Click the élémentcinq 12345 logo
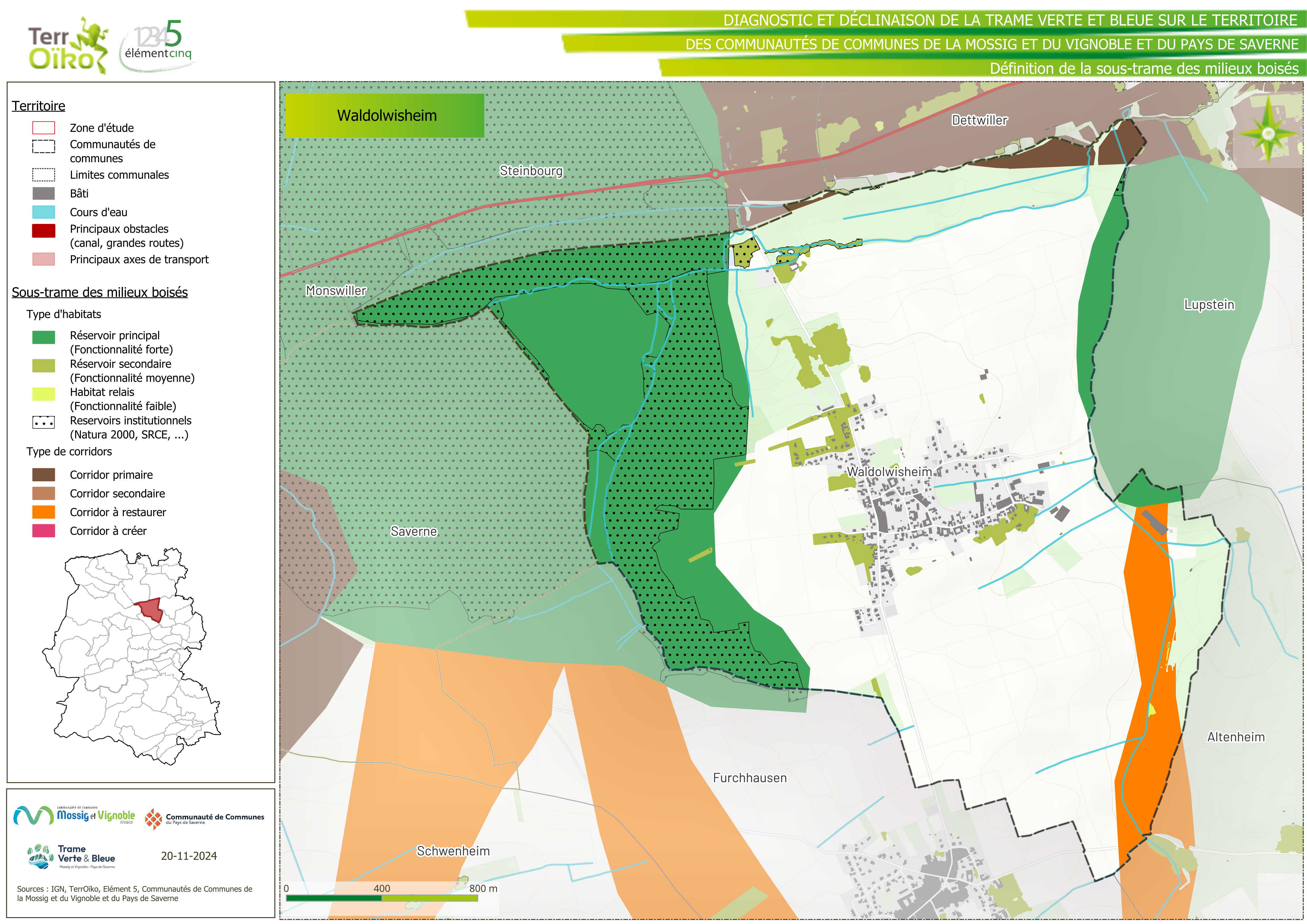 tap(158, 46)
